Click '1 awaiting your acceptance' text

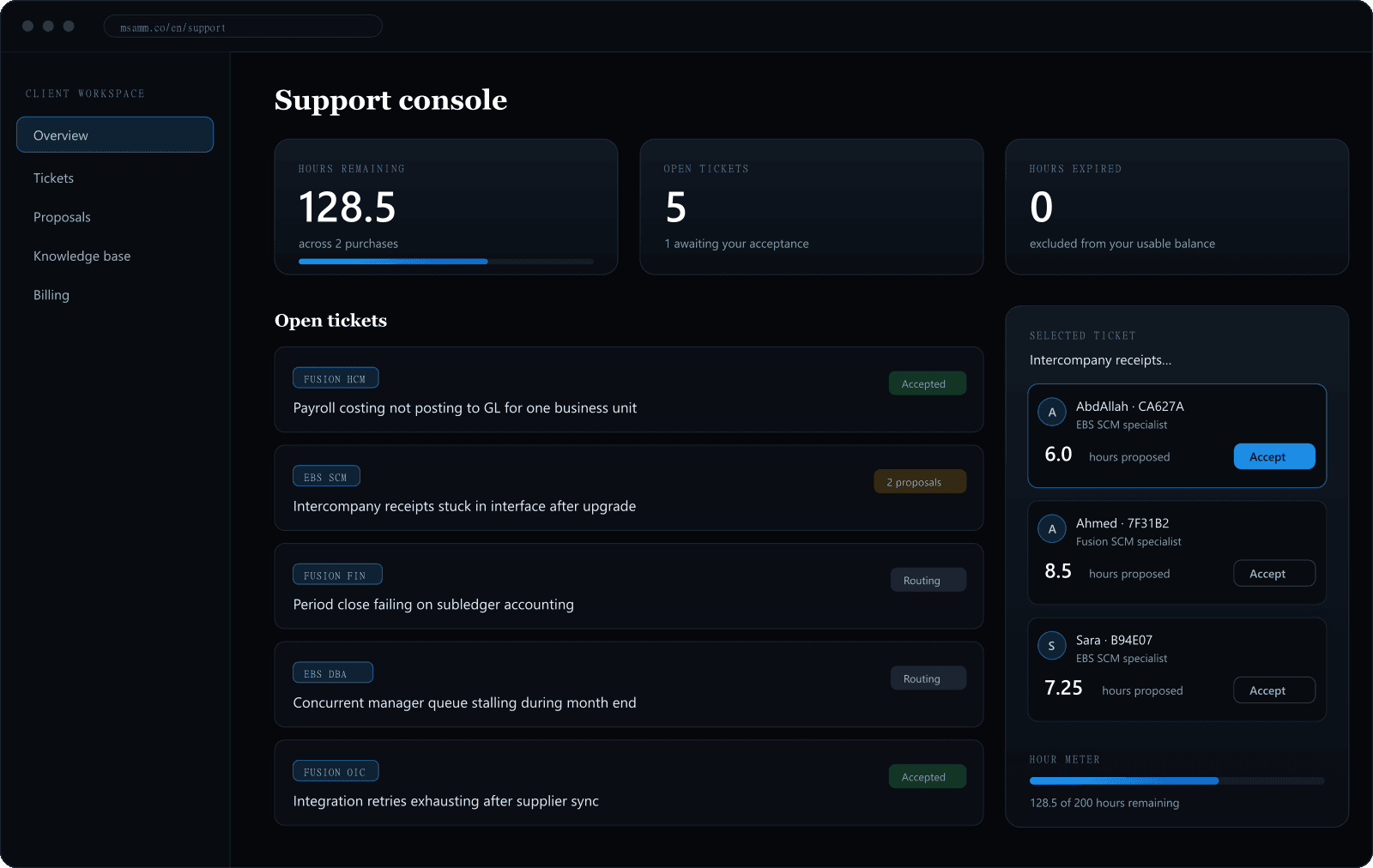point(736,244)
